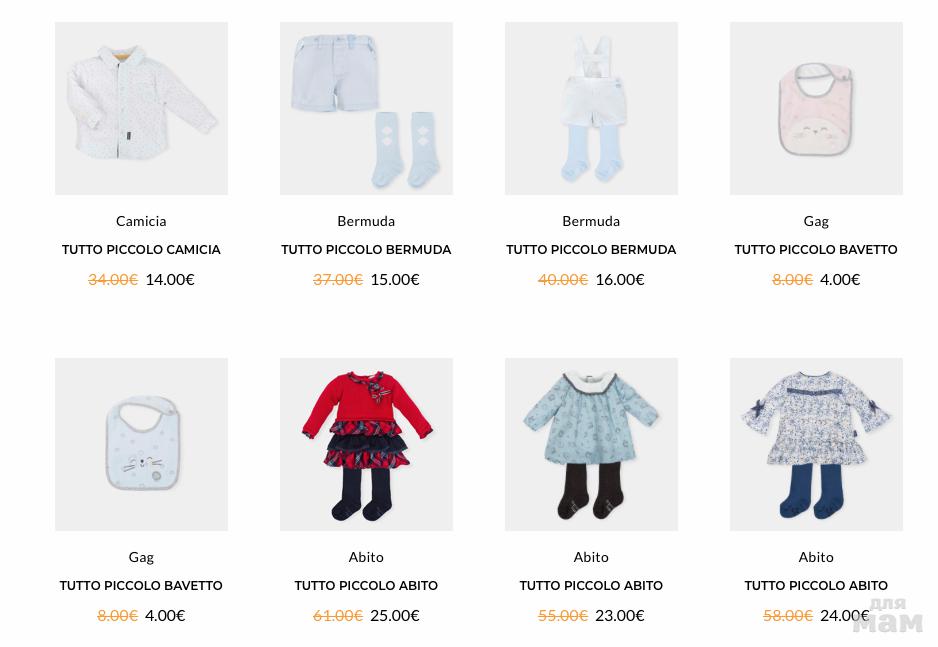Open the red ruffled dress image
This screenshot has width=938, height=647.
[366, 444]
